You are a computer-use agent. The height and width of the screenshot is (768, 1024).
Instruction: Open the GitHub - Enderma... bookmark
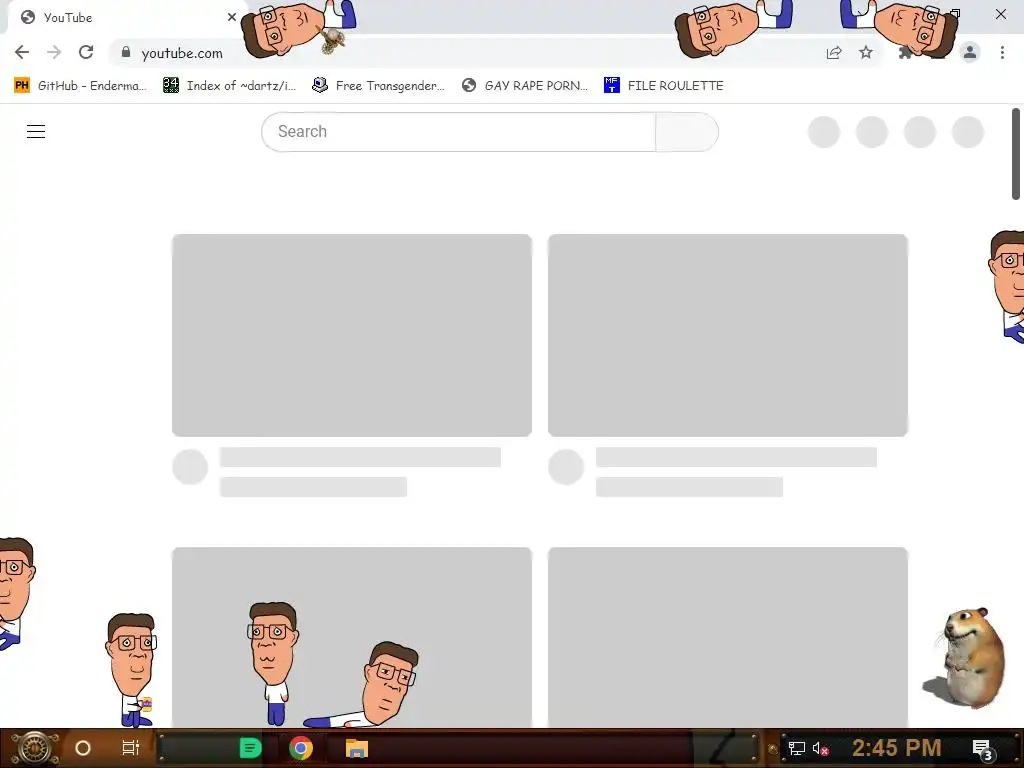click(x=80, y=86)
